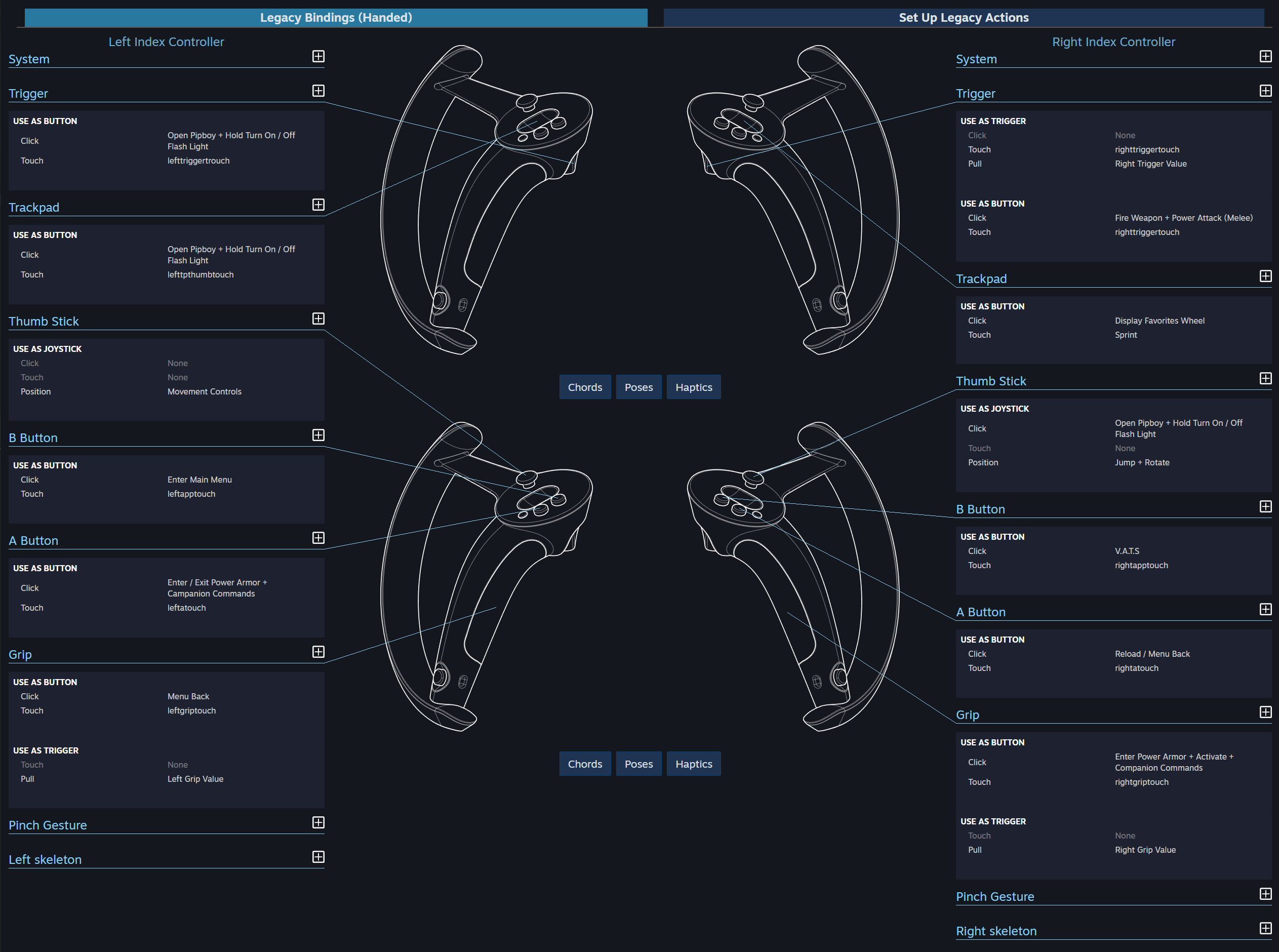Open Haptics under the lower controller diagram
This screenshot has width=1279, height=952.
coord(694,764)
